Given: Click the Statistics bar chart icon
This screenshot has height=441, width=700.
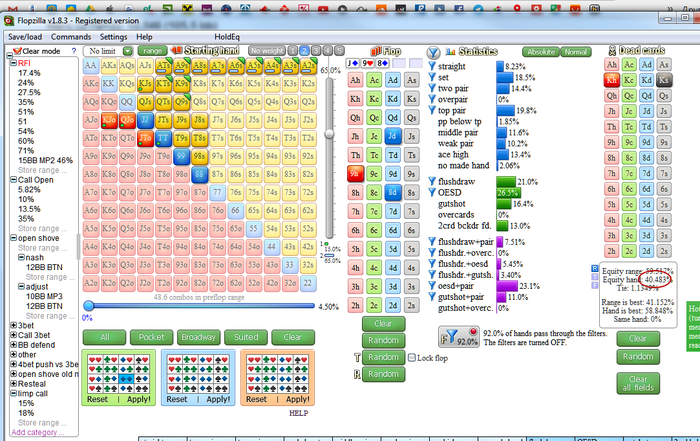Looking at the screenshot, I should (450, 52).
